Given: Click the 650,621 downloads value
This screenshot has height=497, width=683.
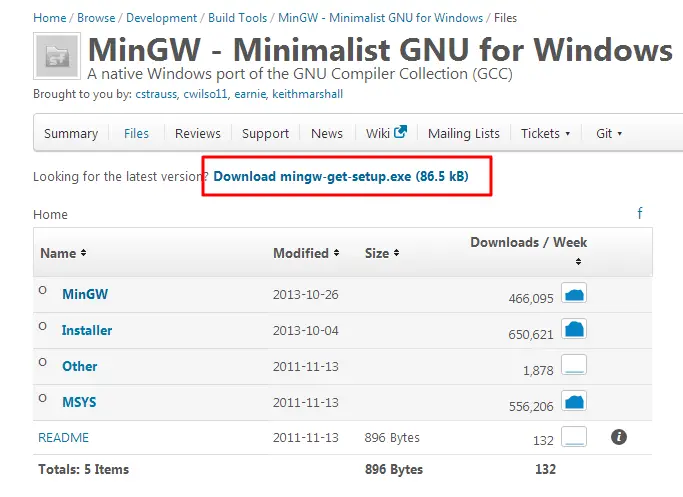Looking at the screenshot, I should 531,335.
